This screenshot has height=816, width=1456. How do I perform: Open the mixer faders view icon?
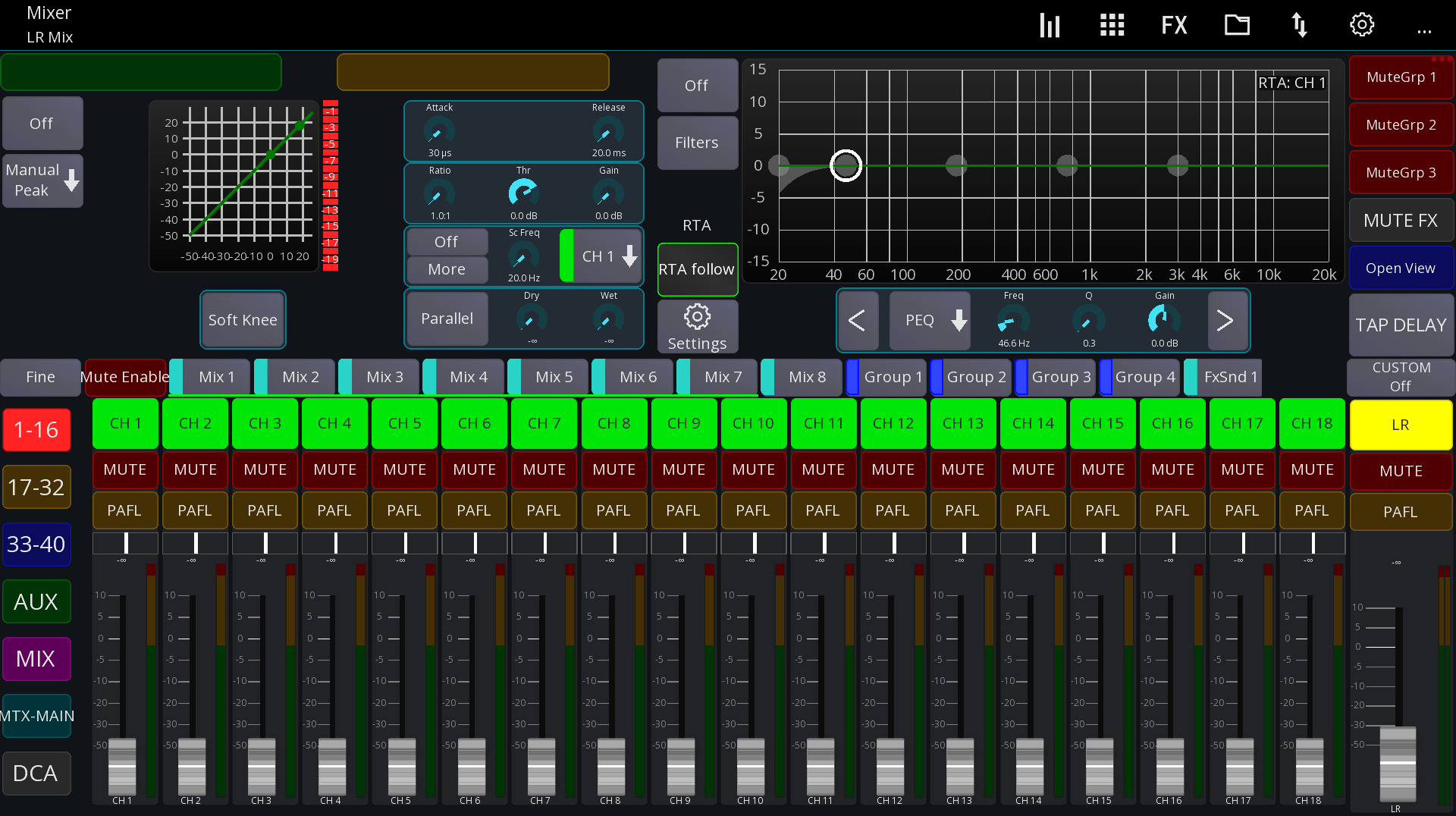tap(1050, 25)
